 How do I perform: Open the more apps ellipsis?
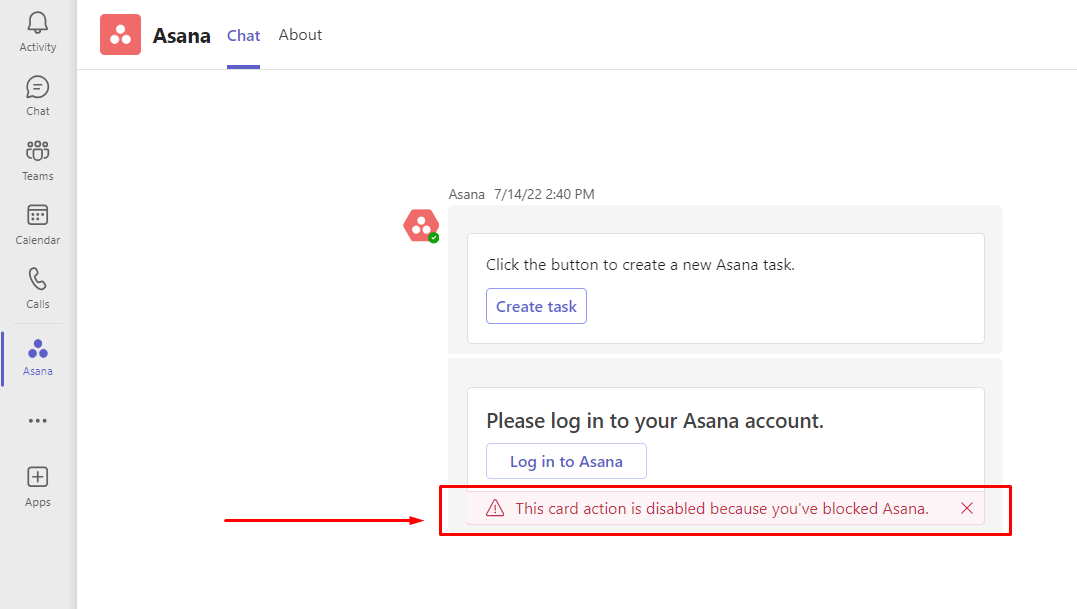coord(38,421)
